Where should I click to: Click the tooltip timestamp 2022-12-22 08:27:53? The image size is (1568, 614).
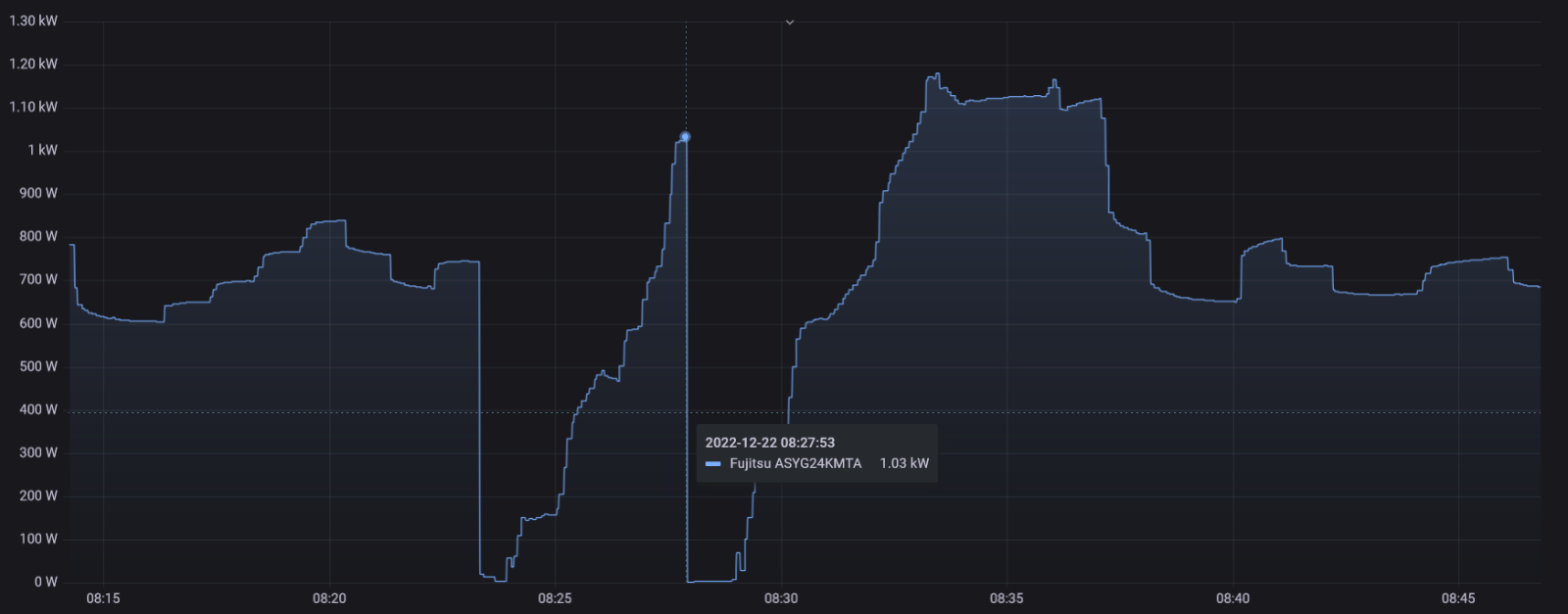(770, 443)
